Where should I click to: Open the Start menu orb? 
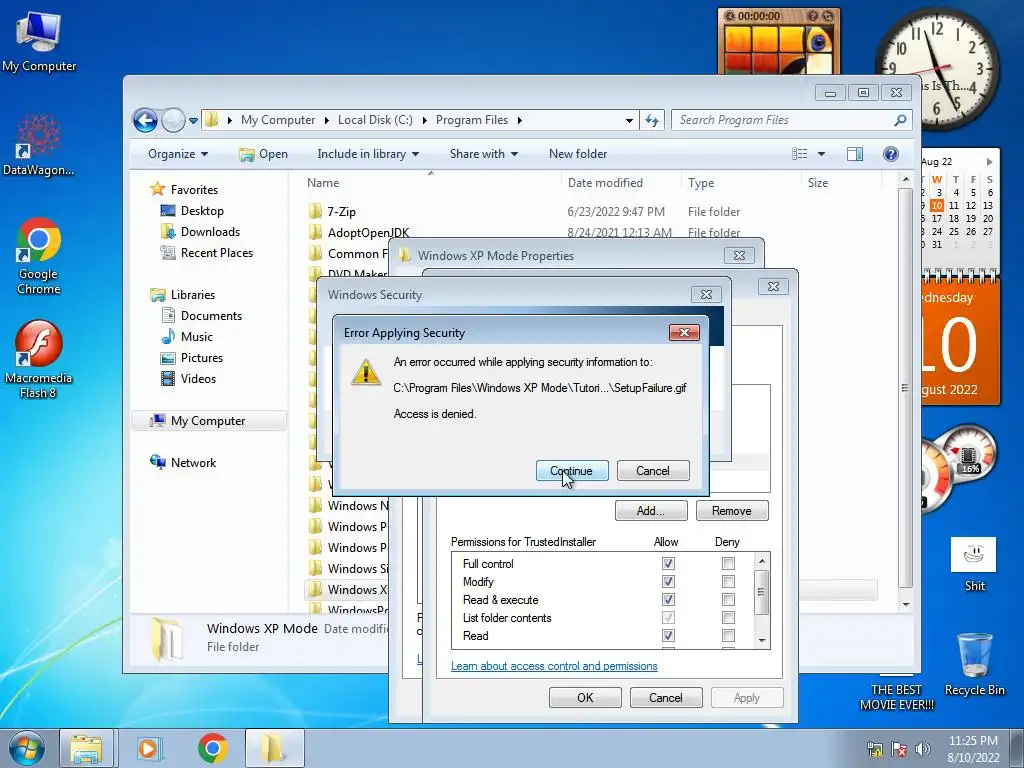27,748
